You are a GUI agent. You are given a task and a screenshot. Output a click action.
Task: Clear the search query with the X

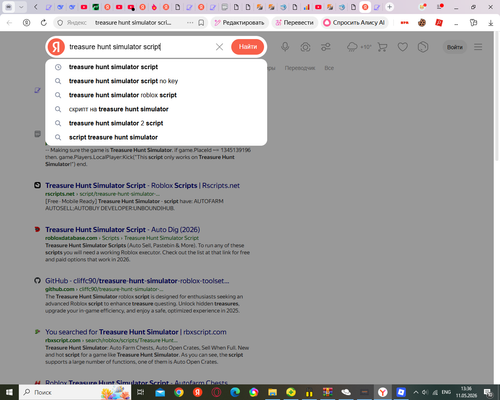click(219, 47)
